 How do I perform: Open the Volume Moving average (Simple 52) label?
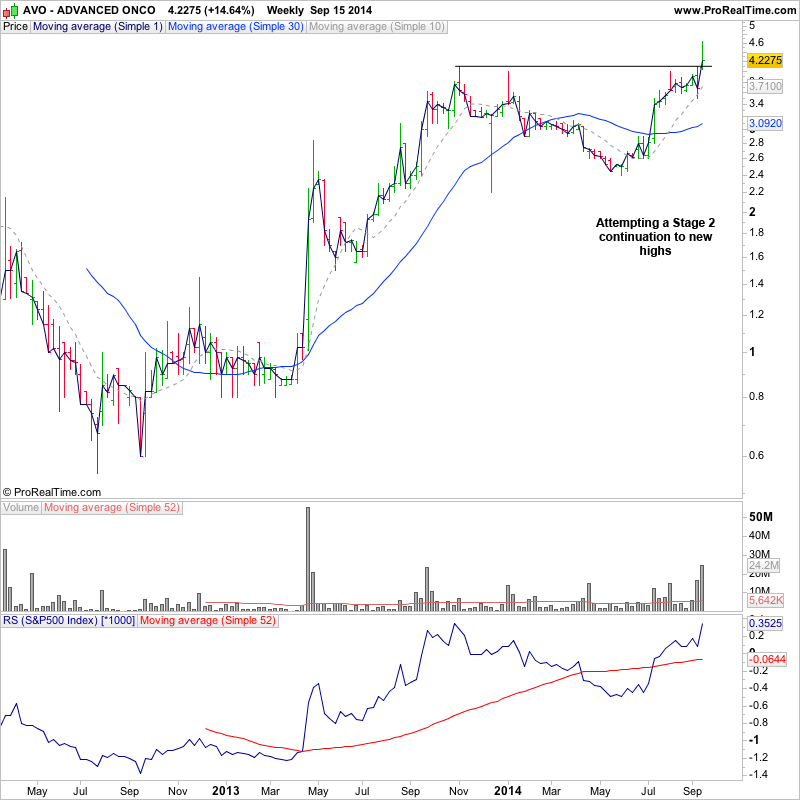[112, 508]
